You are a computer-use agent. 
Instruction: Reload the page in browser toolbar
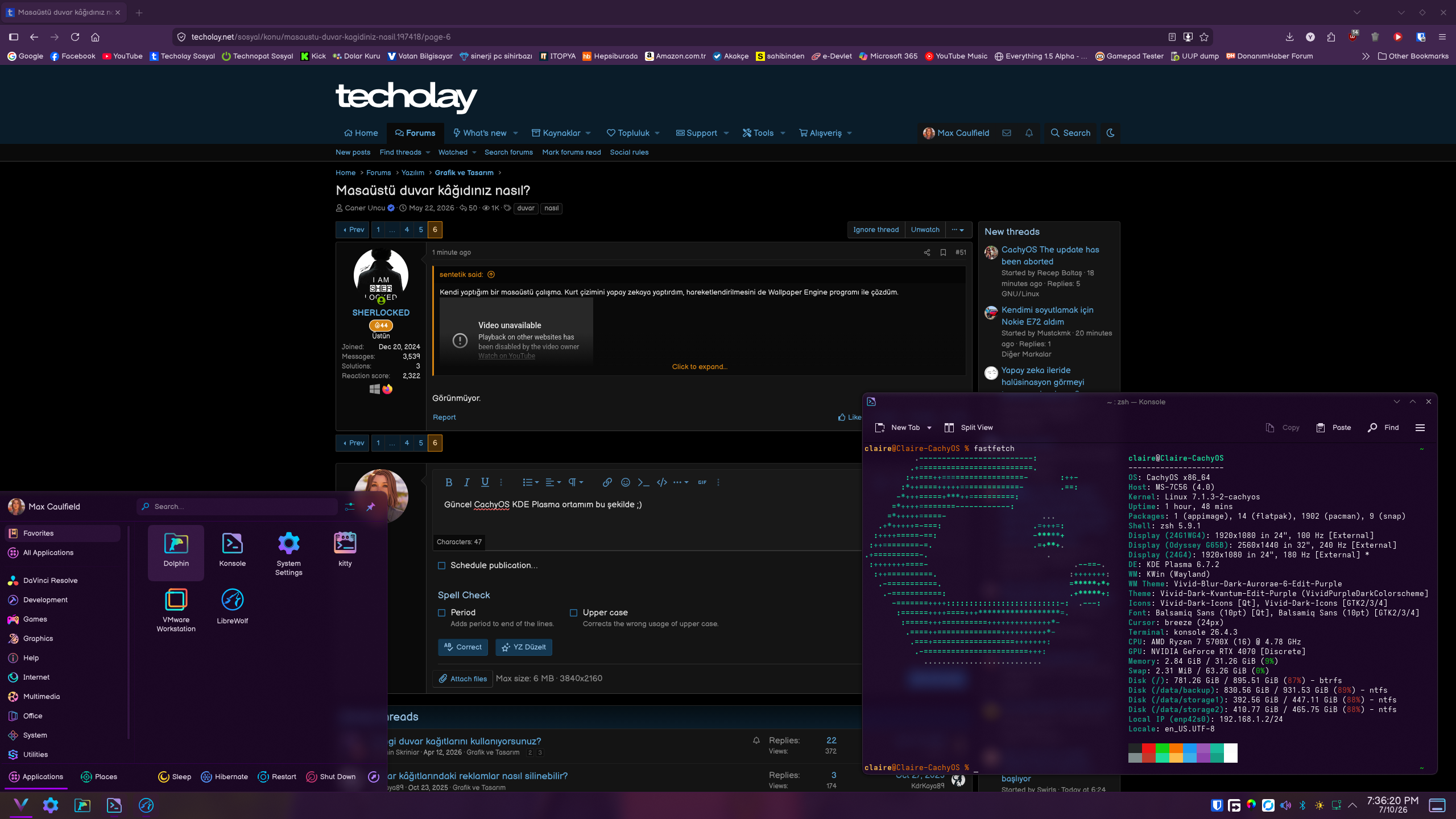[75, 37]
